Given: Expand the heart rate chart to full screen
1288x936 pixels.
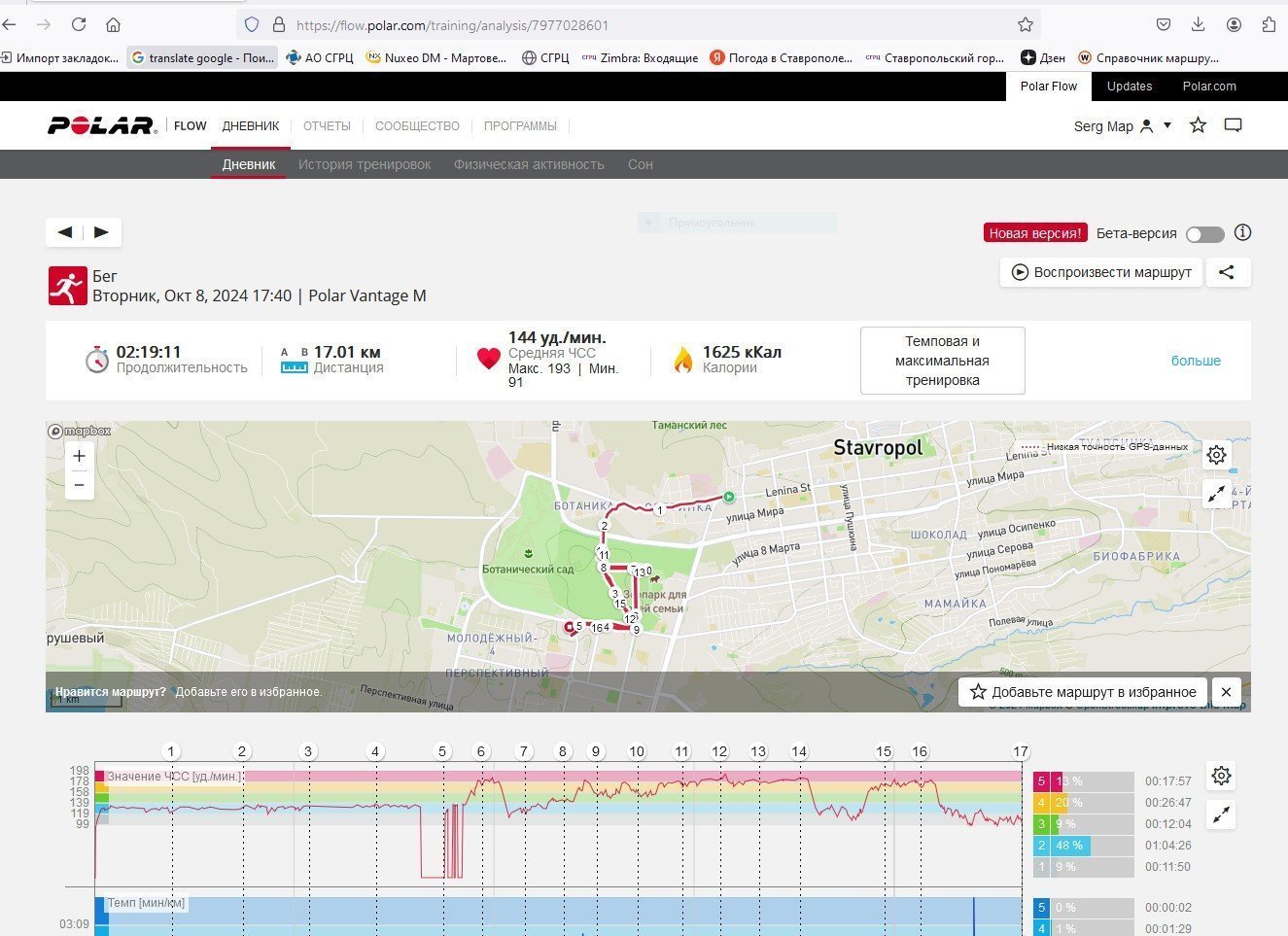Looking at the screenshot, I should coord(1222,815).
